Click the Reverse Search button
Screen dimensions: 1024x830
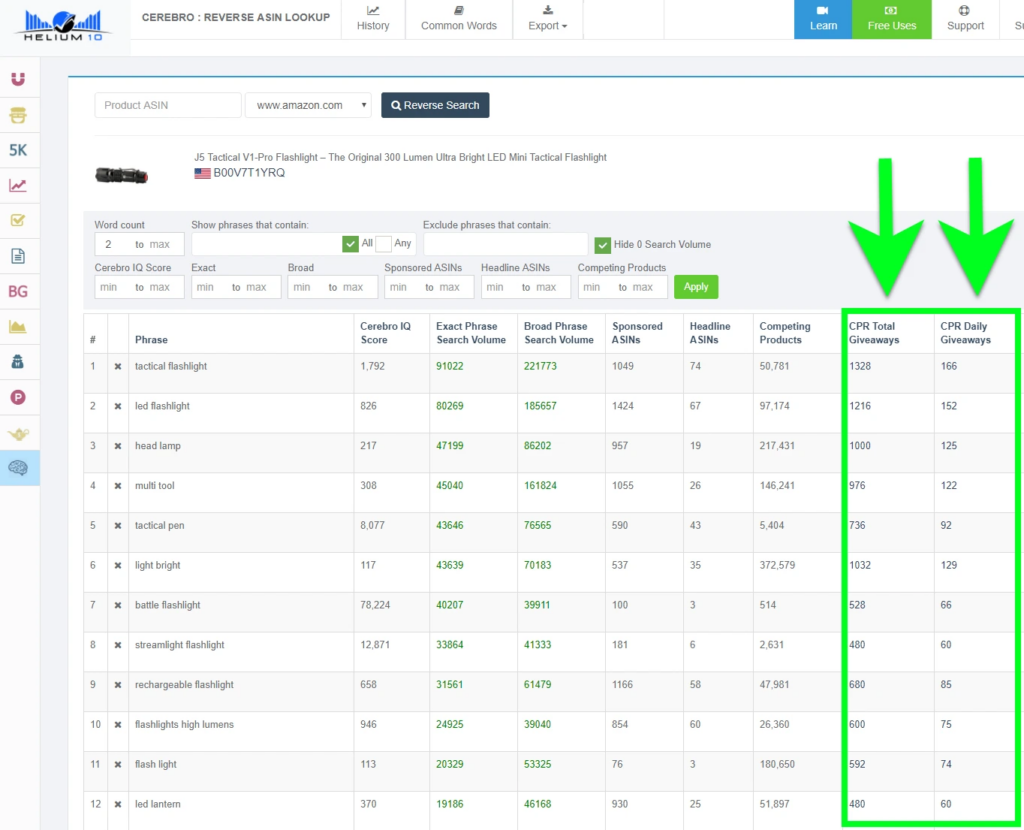click(x=435, y=105)
